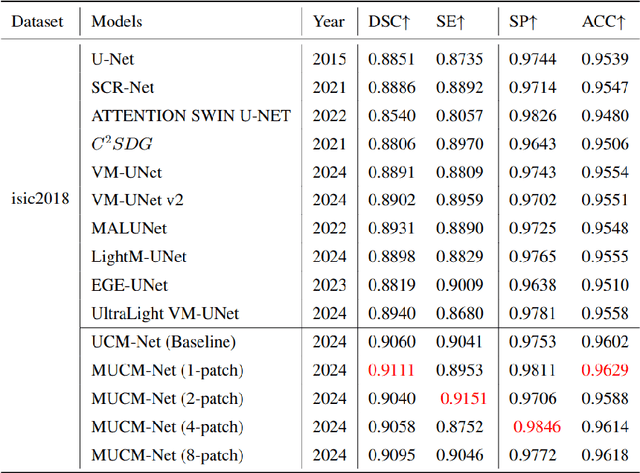Select the U-Net model name
Viewport: 640px width, 473px height.
[x=113, y=58]
